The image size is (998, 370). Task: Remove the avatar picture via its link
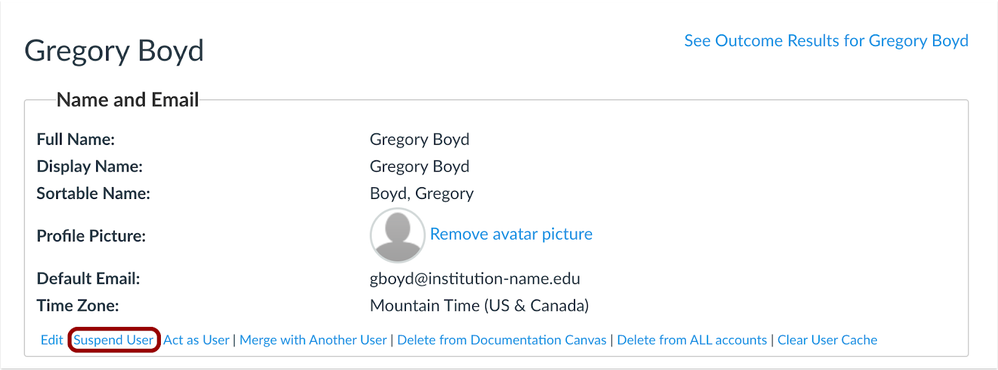tap(511, 234)
